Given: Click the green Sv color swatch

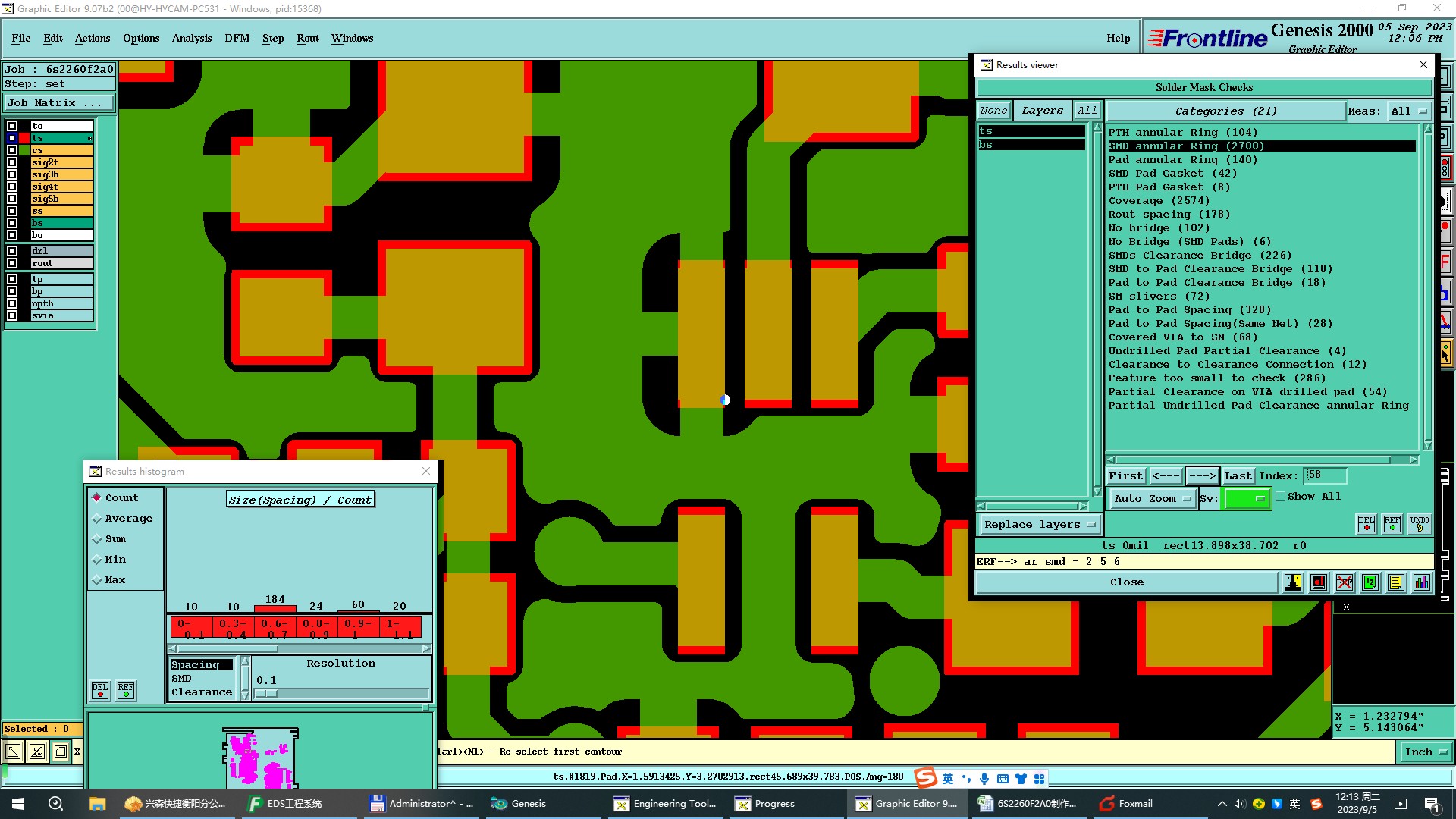Looking at the screenshot, I should coord(1247,498).
